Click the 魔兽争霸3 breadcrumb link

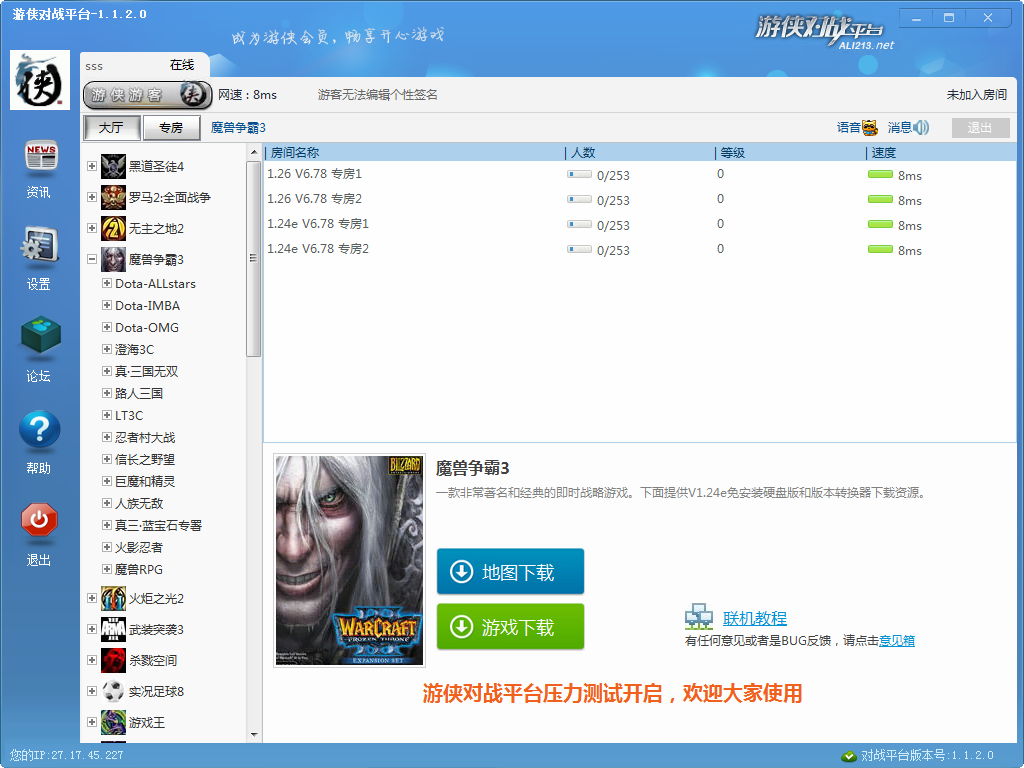pos(238,127)
